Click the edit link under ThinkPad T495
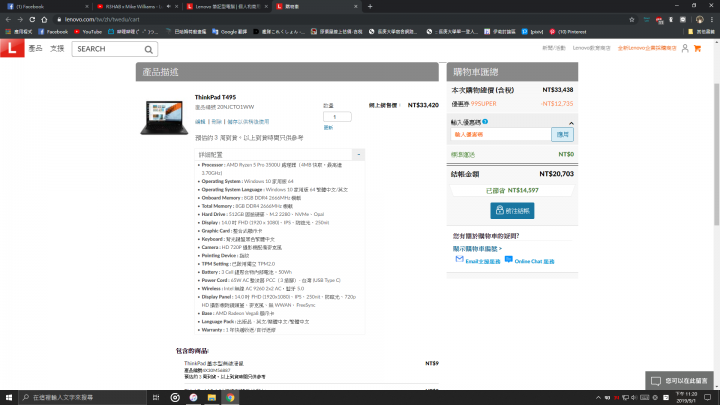This screenshot has width=720, height=405. (x=200, y=122)
